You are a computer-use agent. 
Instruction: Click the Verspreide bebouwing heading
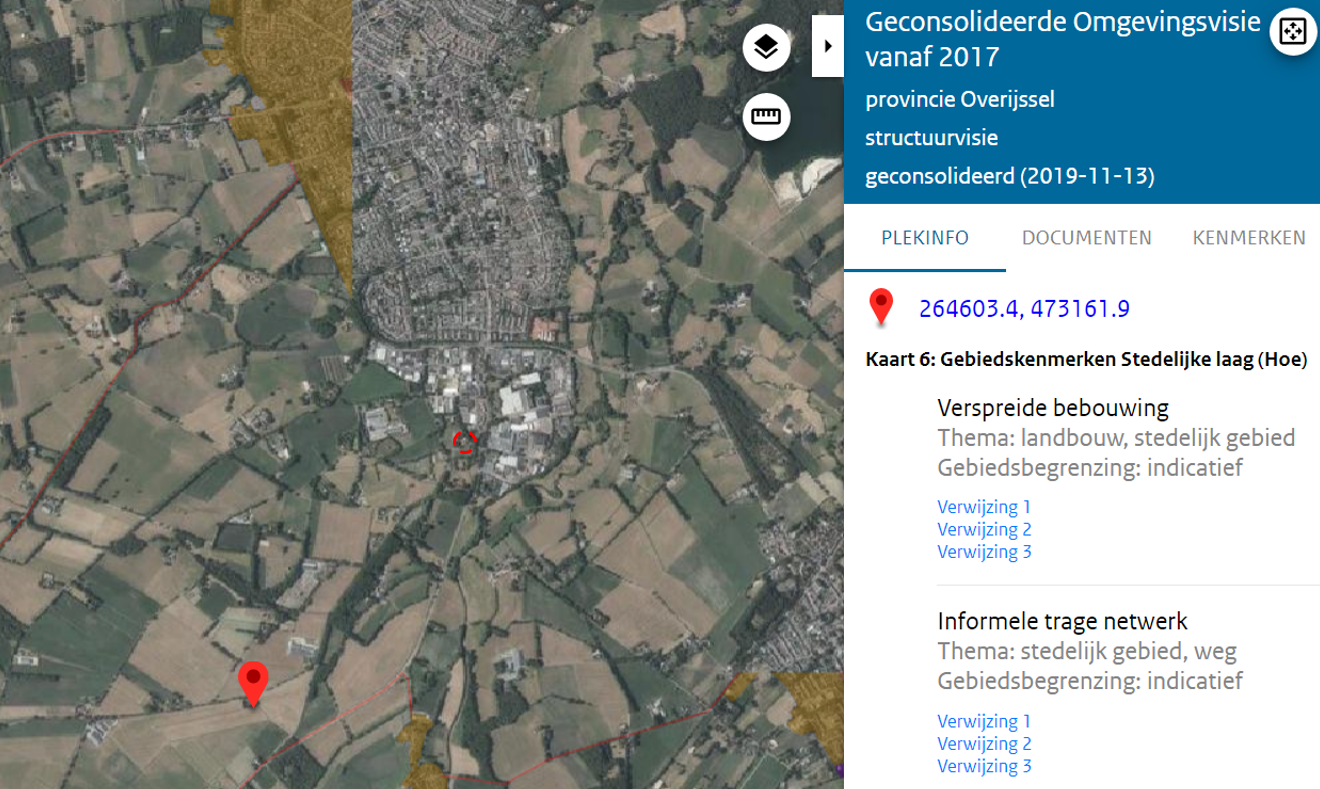[x=1053, y=407]
